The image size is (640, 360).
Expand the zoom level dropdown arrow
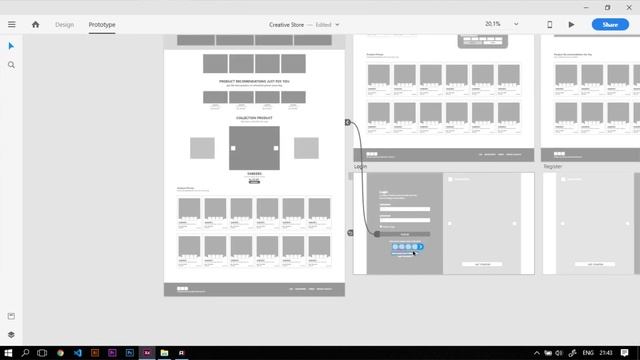[x=516, y=24]
